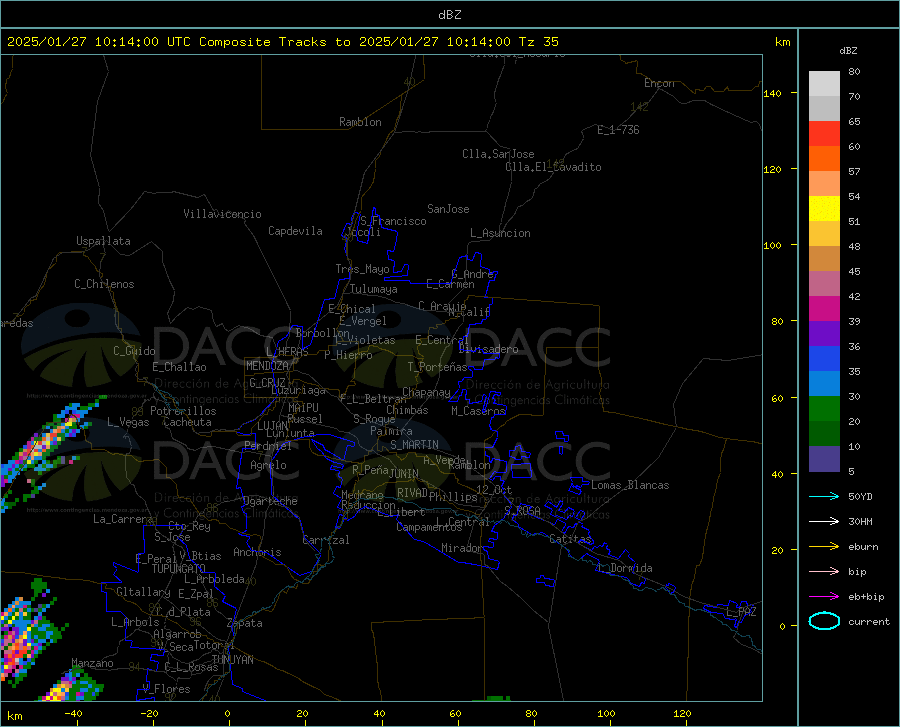Click the Zapata map label
The image size is (900, 727).
(x=245, y=623)
